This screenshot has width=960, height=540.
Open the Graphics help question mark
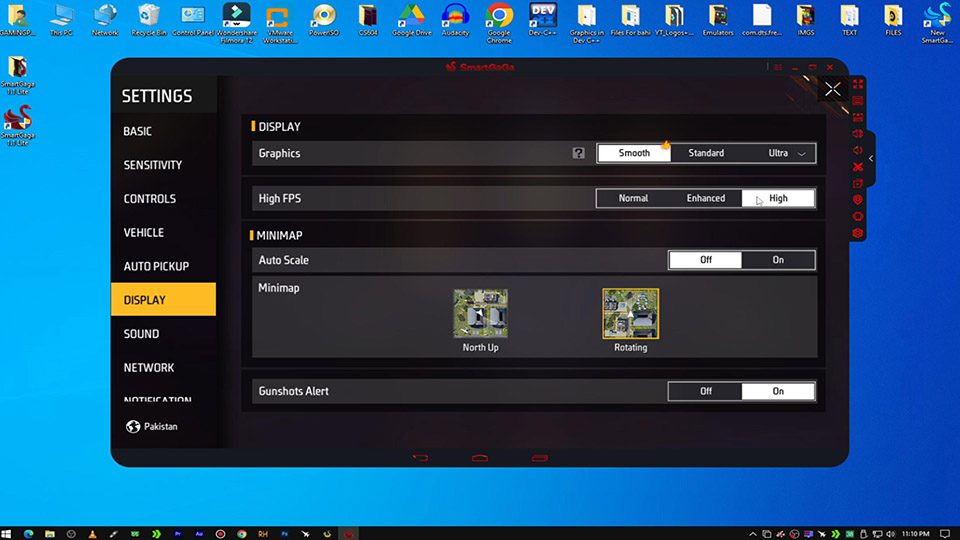(579, 153)
